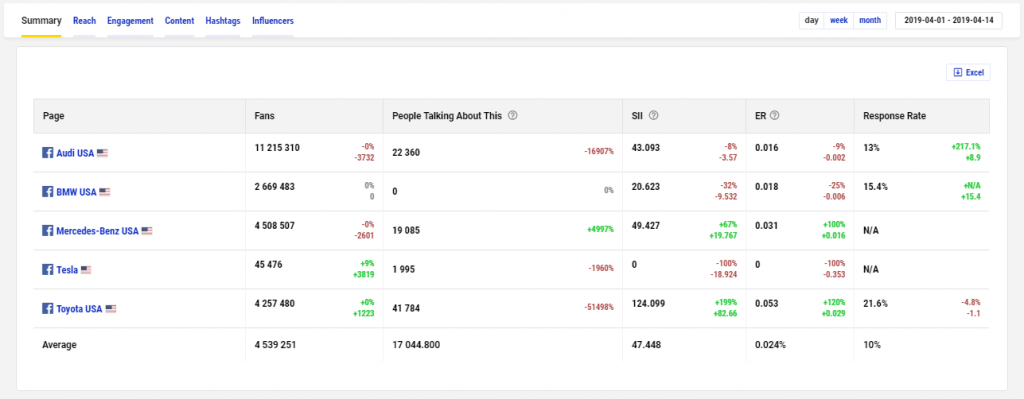Open the Tesla page link
Screen dimensions: 1024x399
click(67, 270)
